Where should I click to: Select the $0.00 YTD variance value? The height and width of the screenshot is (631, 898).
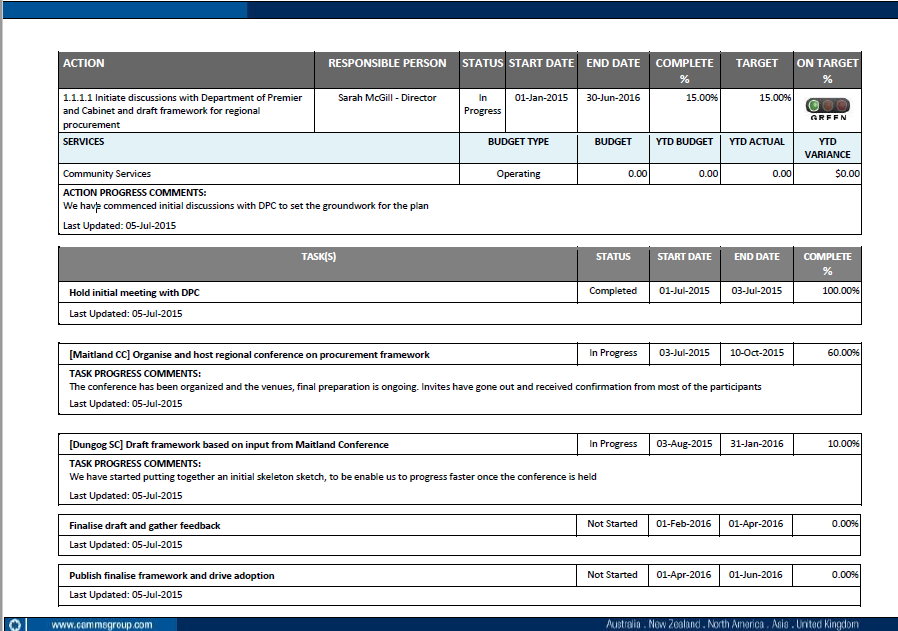click(x=848, y=173)
